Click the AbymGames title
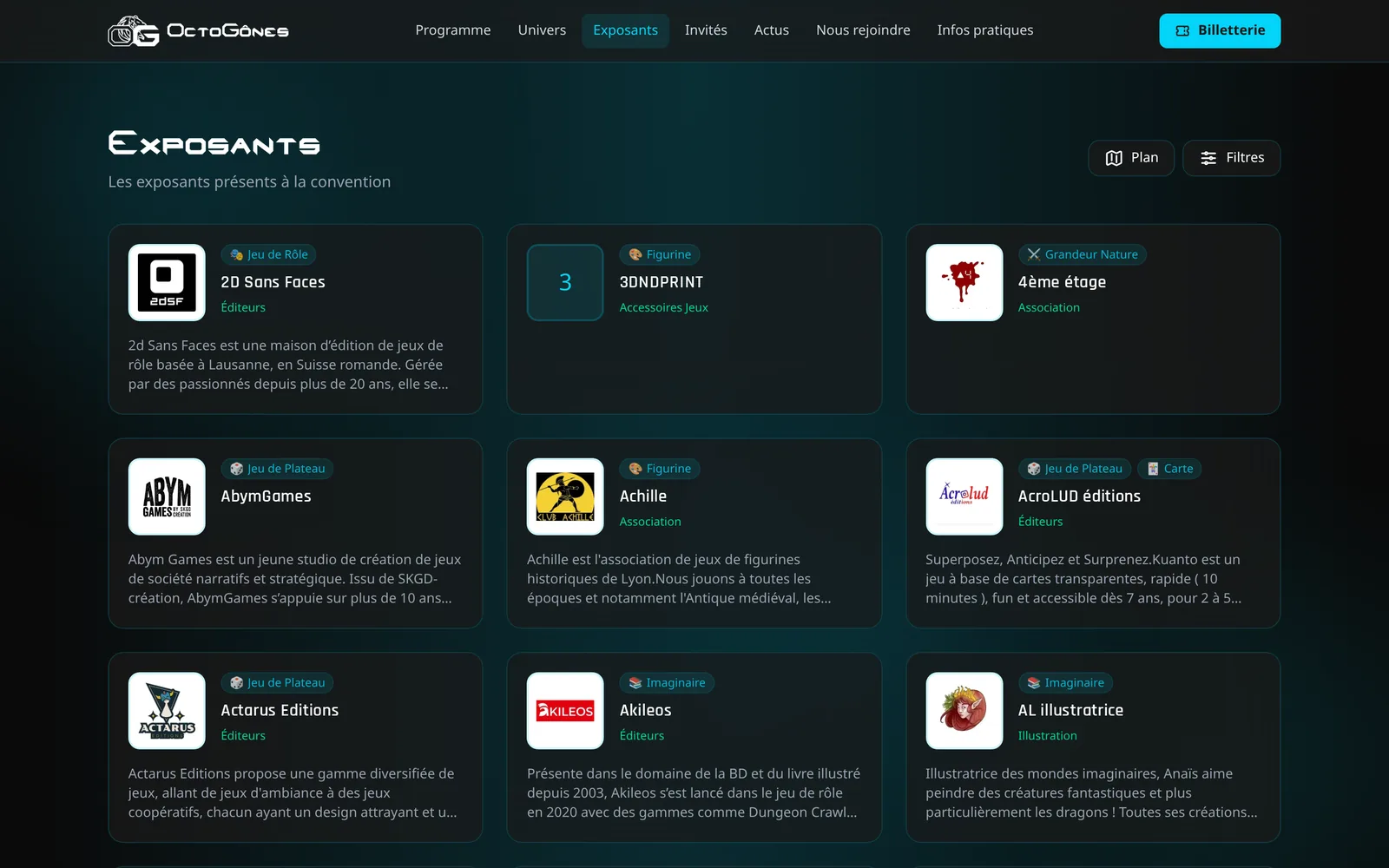Viewport: 1389px width, 868px height. 266,496
